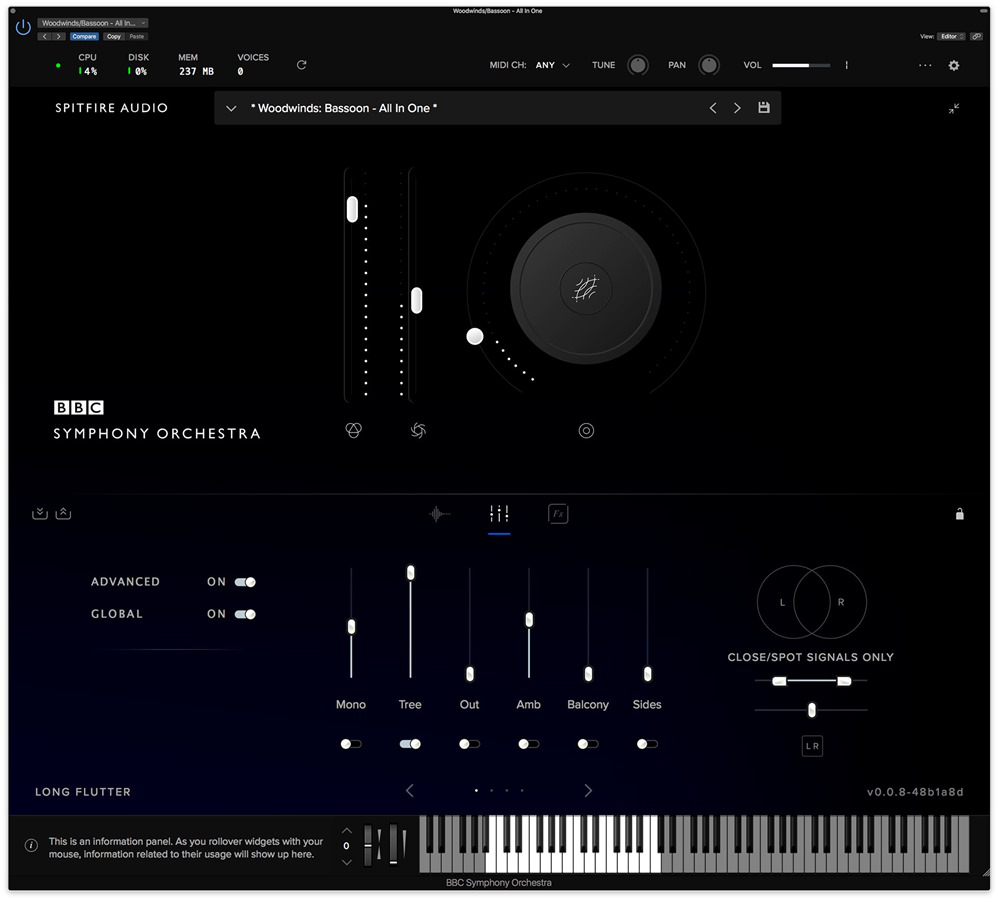The width and height of the screenshot is (998, 900).
Task: Click the version text v0.0.8-48b1a8d
Action: (915, 792)
